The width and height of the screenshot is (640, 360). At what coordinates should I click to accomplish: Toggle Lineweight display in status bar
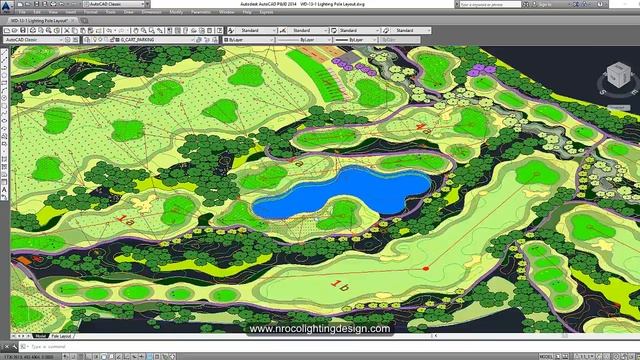coord(142,356)
